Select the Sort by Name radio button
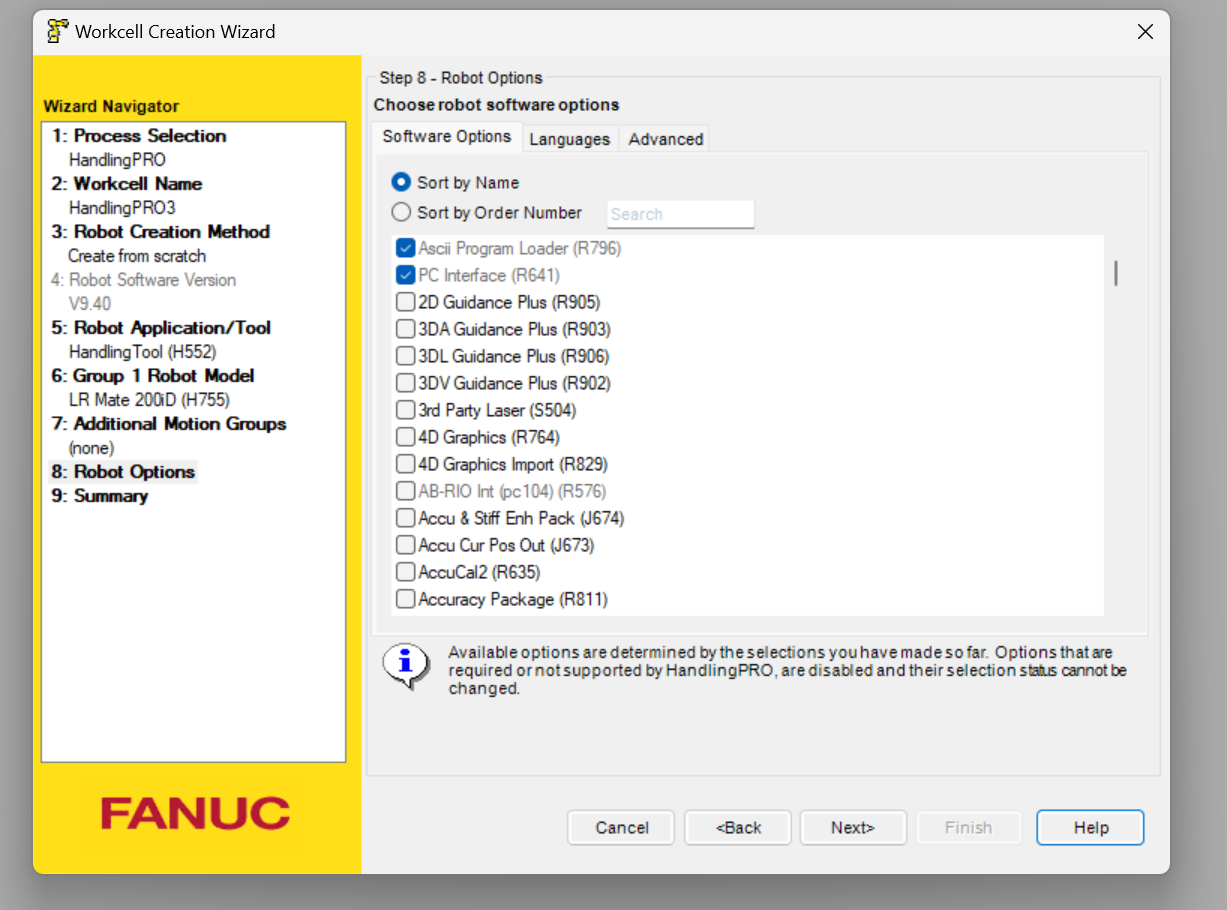 tap(401, 182)
